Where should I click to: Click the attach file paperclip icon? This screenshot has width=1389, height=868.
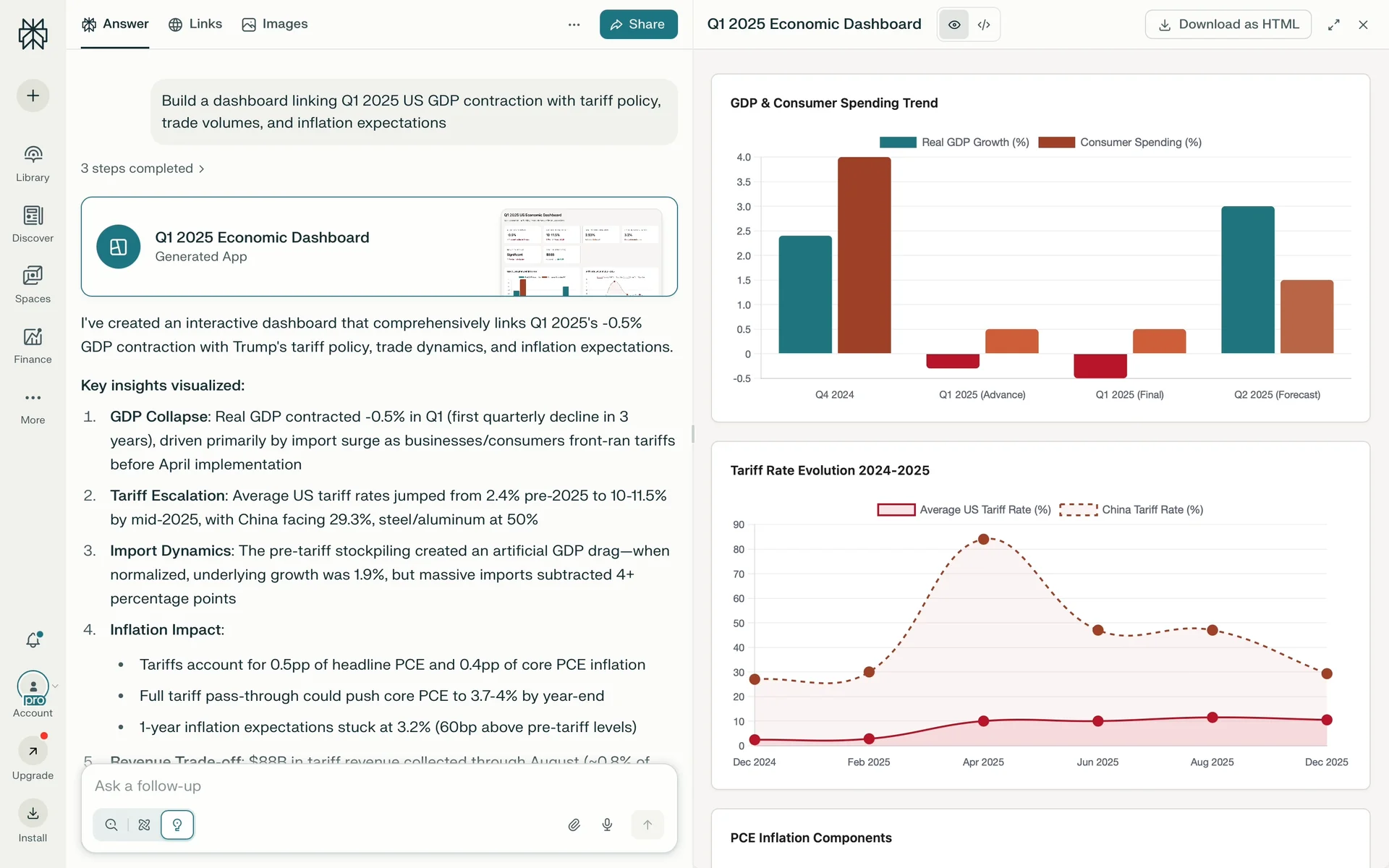pos(574,825)
